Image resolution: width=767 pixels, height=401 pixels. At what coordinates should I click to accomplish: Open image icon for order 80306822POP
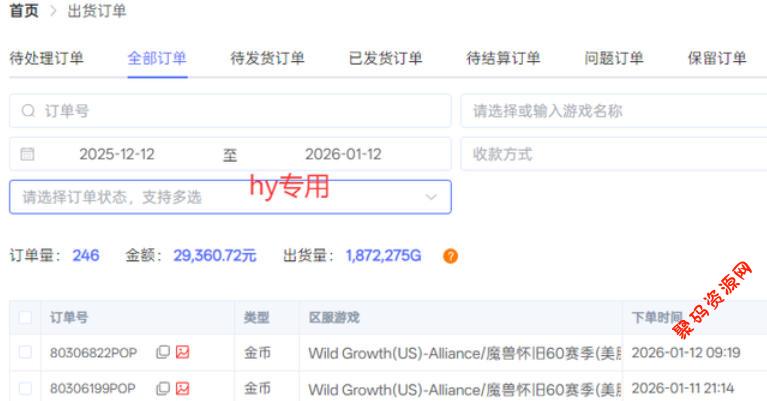pyautogui.click(x=182, y=352)
